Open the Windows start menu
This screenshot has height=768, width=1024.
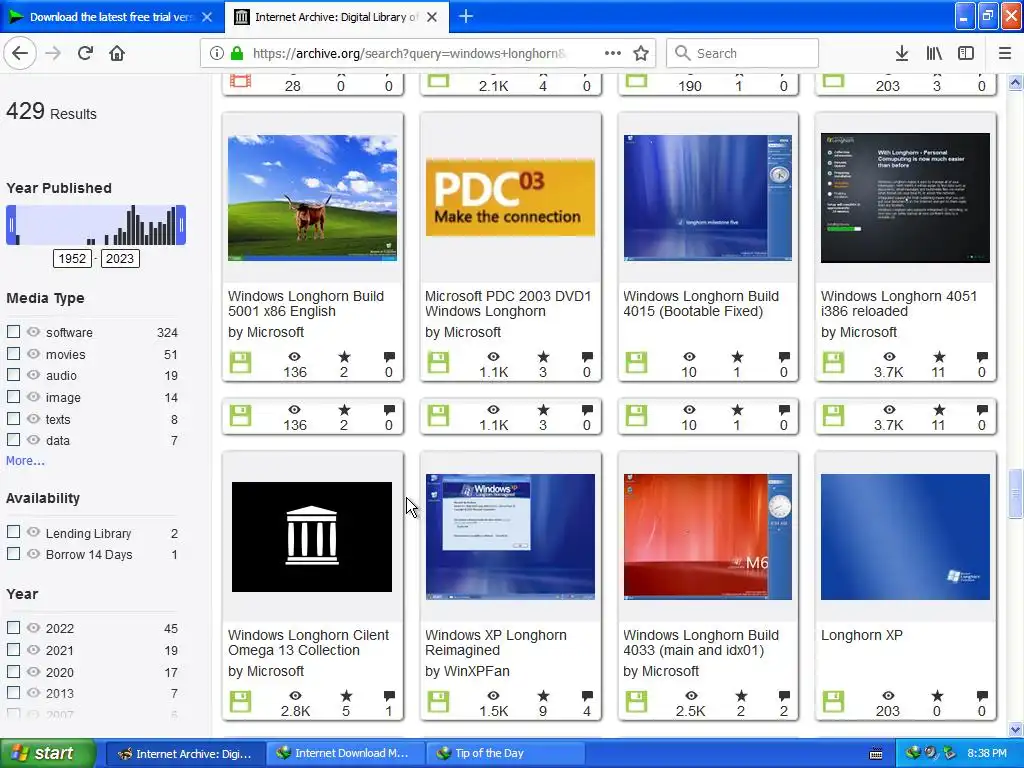(47, 754)
